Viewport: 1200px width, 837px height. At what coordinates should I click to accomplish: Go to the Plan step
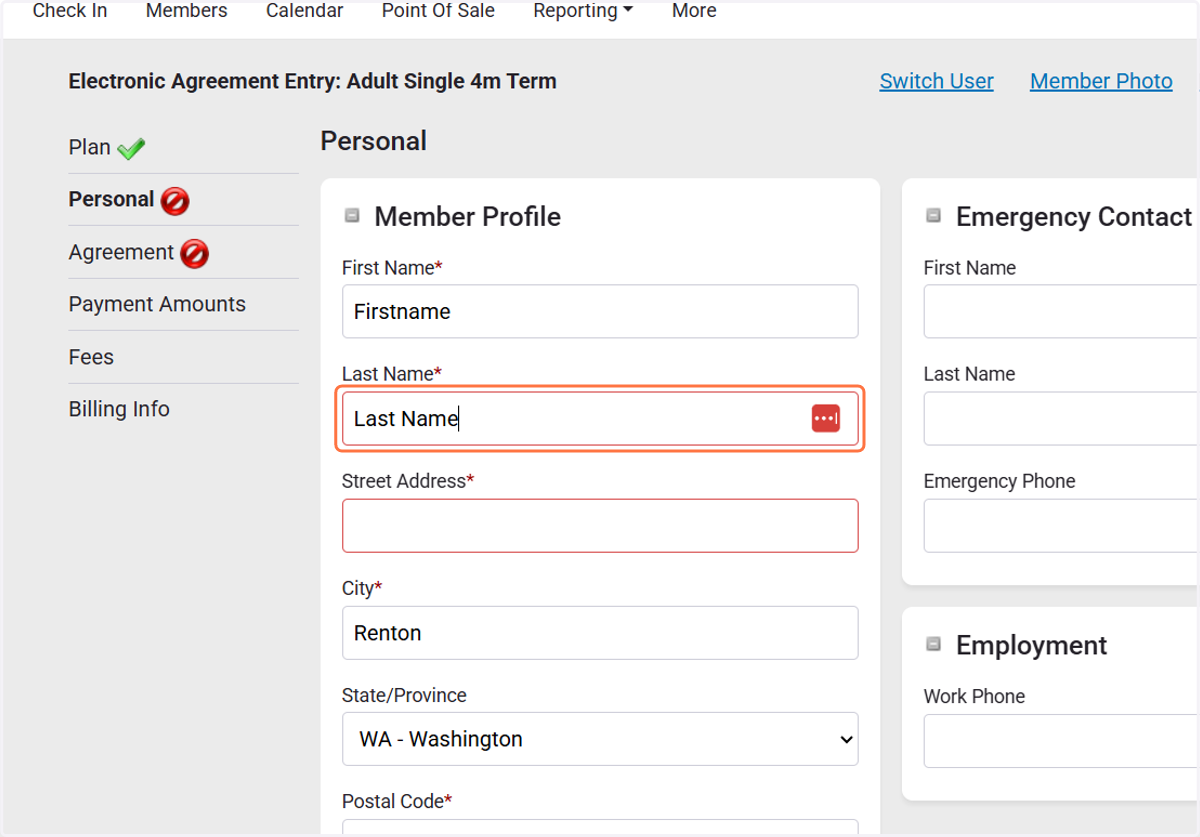click(89, 147)
